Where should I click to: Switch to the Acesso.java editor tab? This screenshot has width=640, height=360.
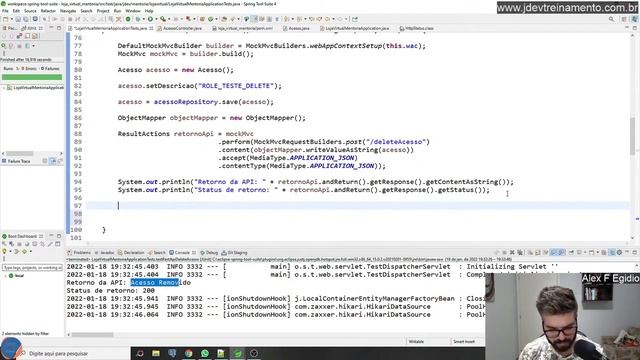[296, 29]
